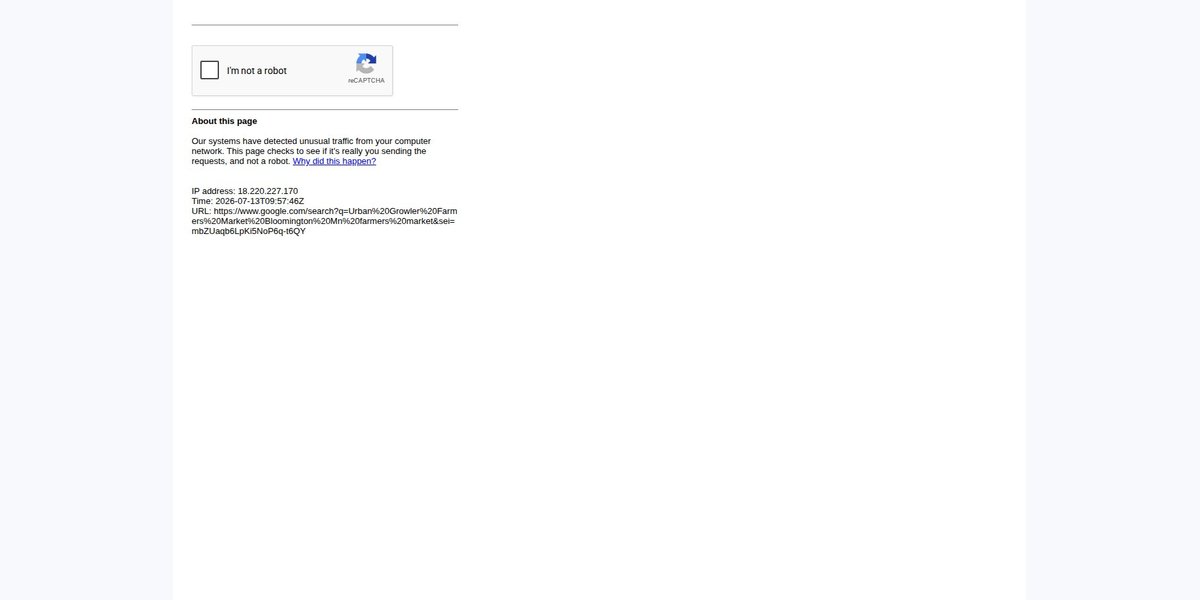Click the "I'm not a robot" label text
1200x600 pixels.
click(256, 71)
